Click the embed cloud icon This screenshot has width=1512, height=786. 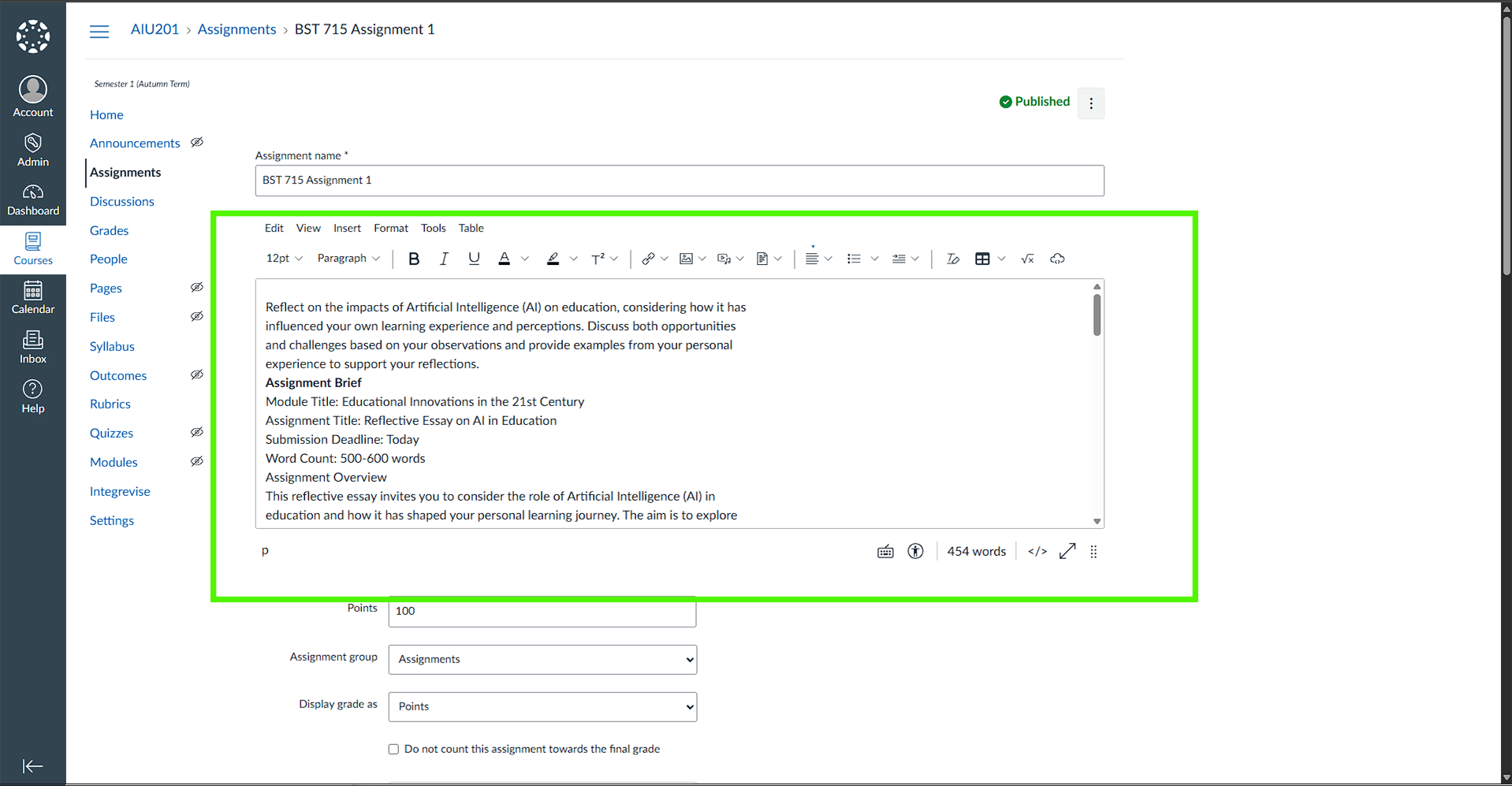point(1057,259)
